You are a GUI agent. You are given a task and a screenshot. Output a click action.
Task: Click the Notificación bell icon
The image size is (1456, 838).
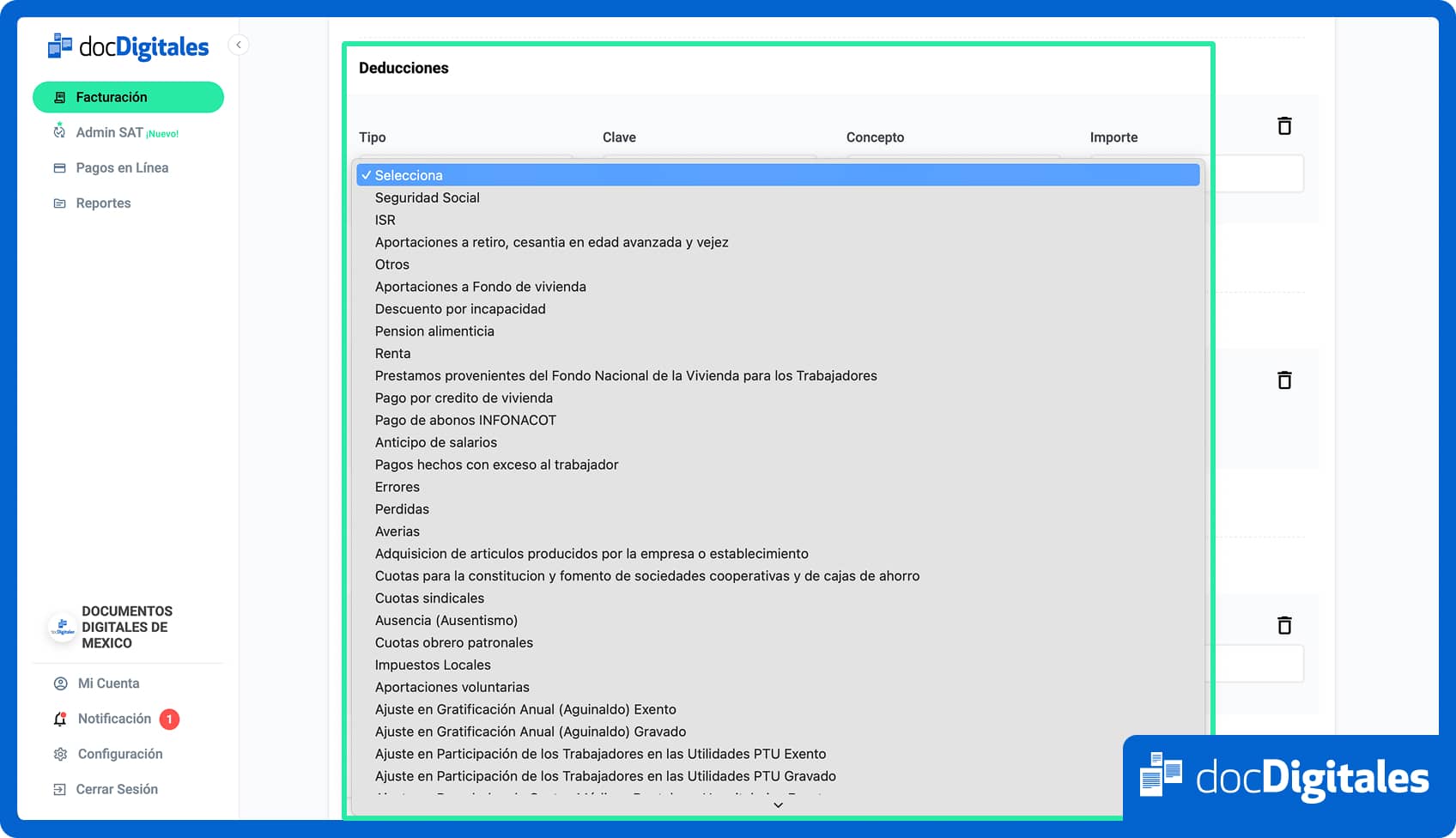coord(60,720)
